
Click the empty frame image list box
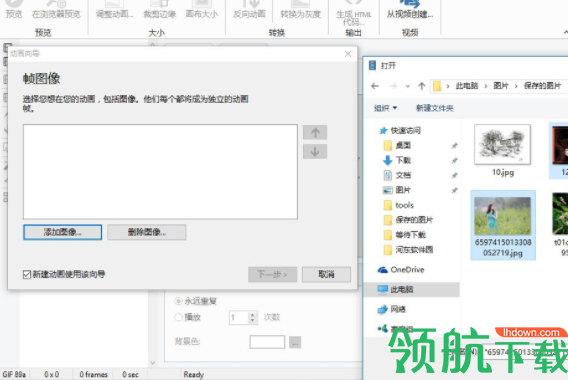[160, 172]
